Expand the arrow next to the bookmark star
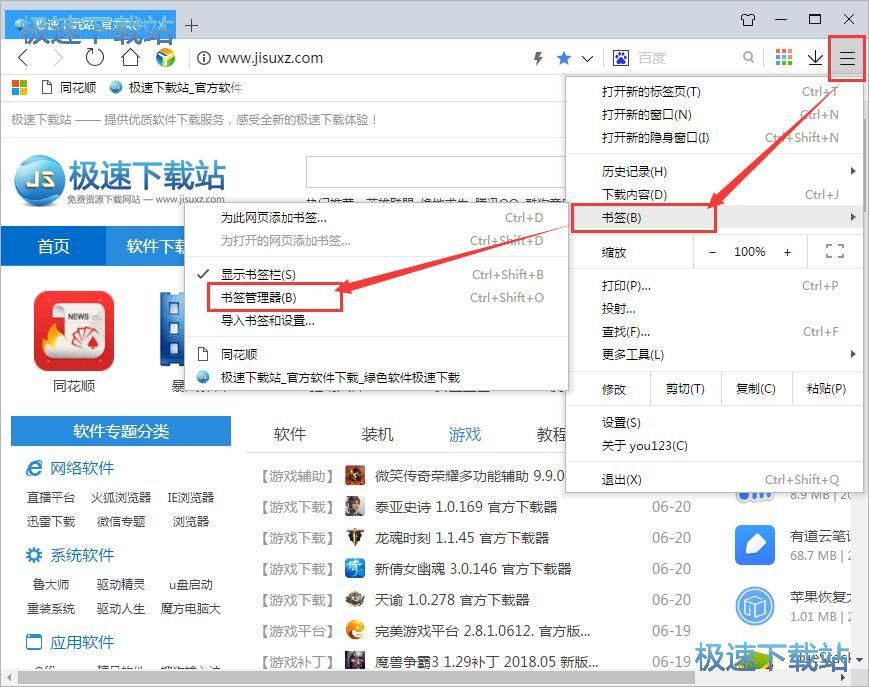The image size is (869, 687). tap(587, 58)
